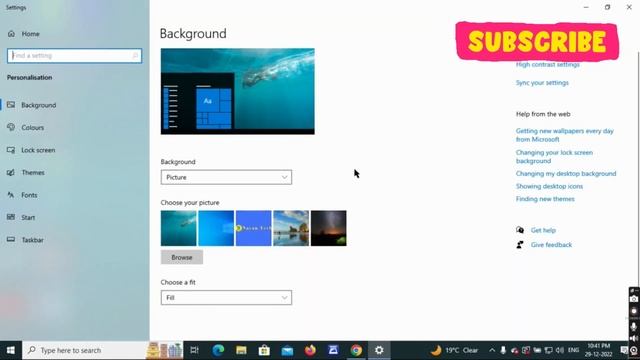
Task: Go to the Colours settings page
Action: pyautogui.click(x=33, y=128)
